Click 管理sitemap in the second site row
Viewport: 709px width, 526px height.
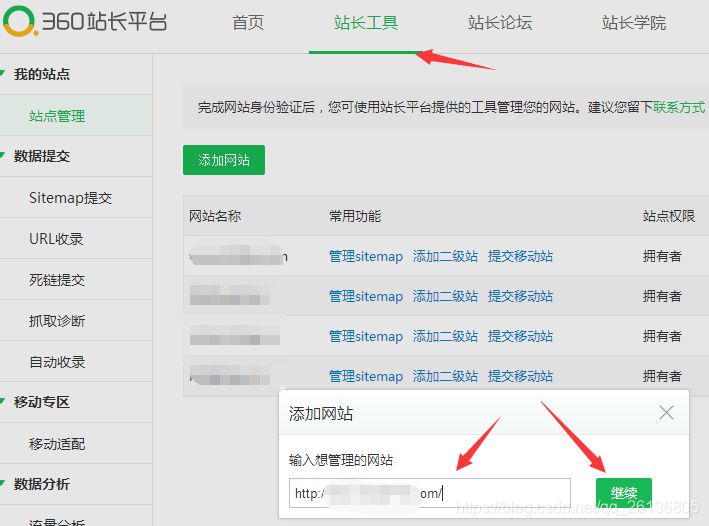click(x=366, y=296)
